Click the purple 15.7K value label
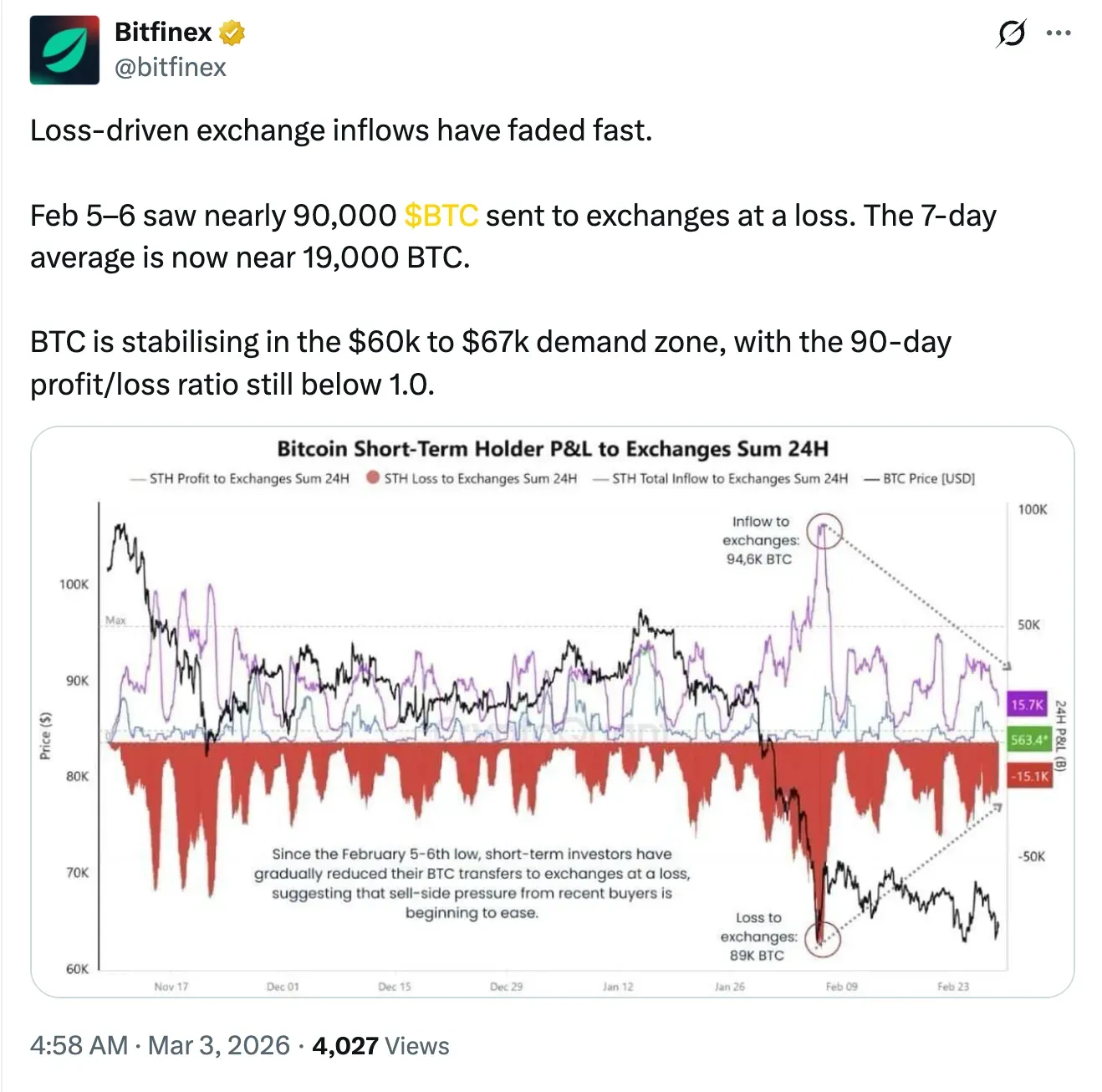1102x1092 pixels. tap(1028, 705)
